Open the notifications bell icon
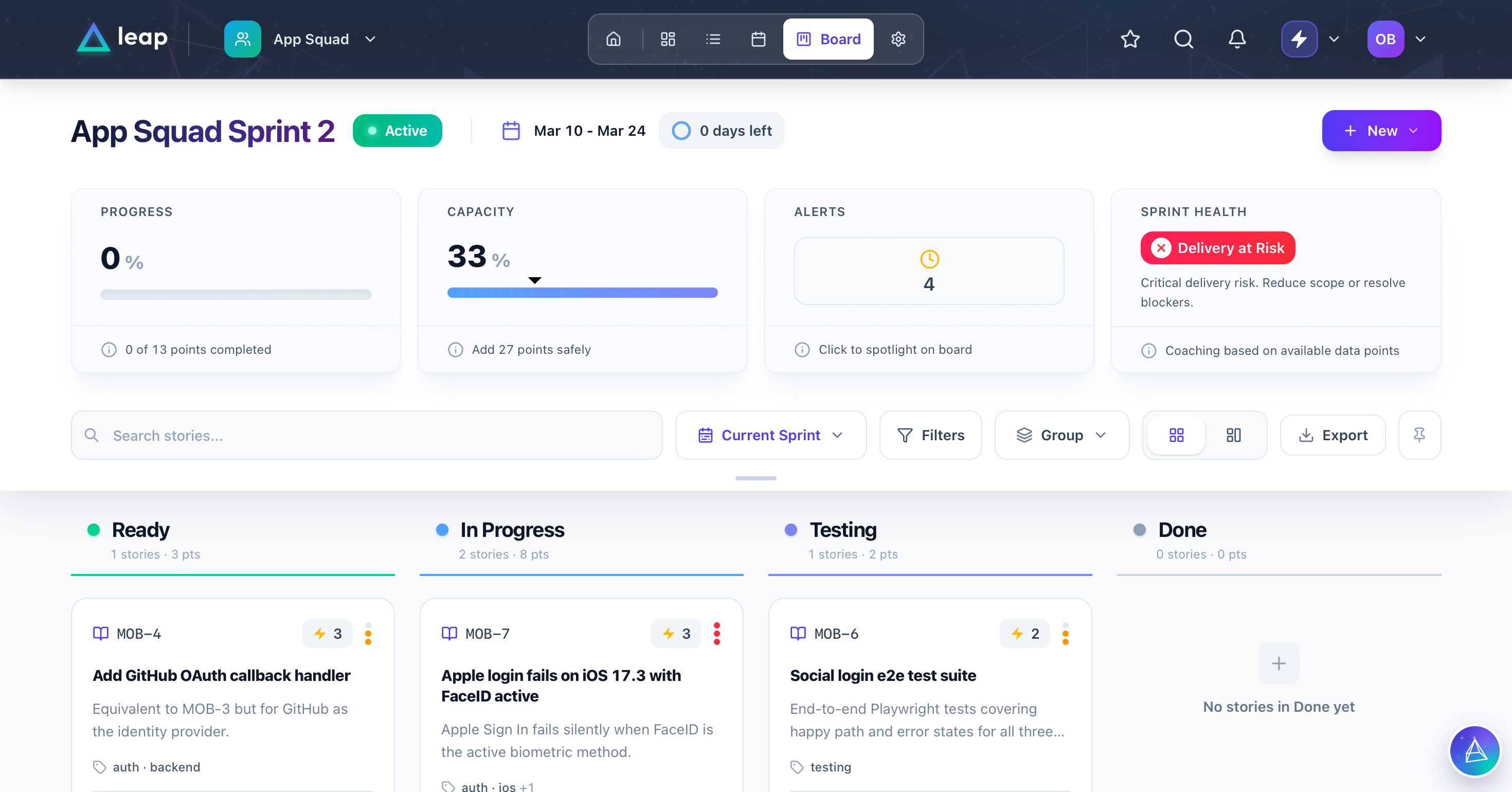This screenshot has width=1512, height=792. [1237, 39]
